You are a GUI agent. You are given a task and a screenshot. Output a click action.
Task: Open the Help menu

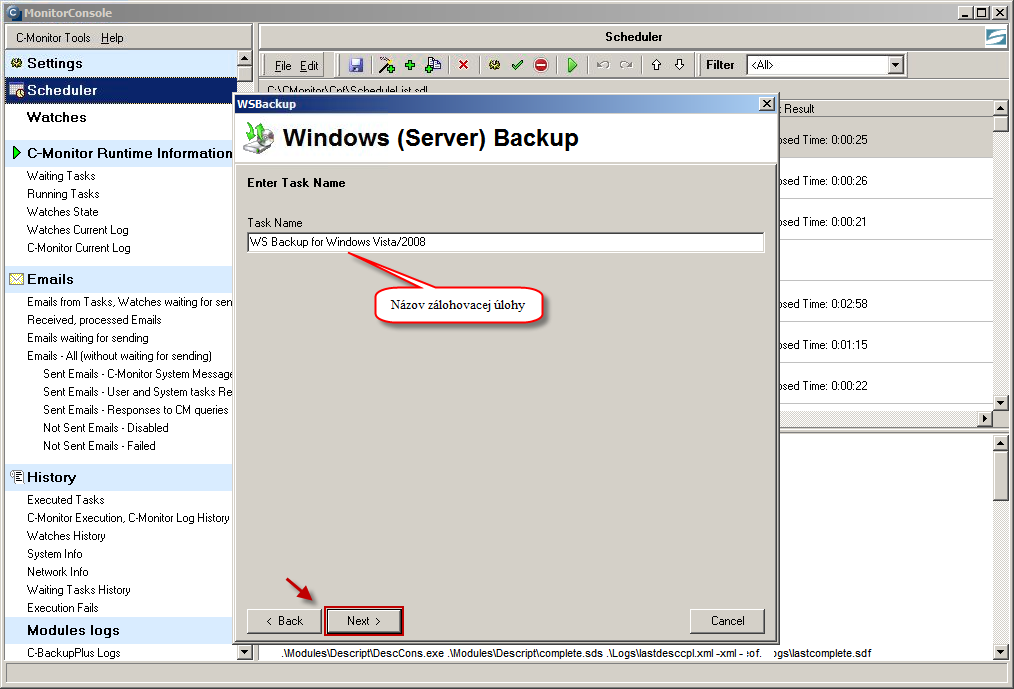point(112,38)
